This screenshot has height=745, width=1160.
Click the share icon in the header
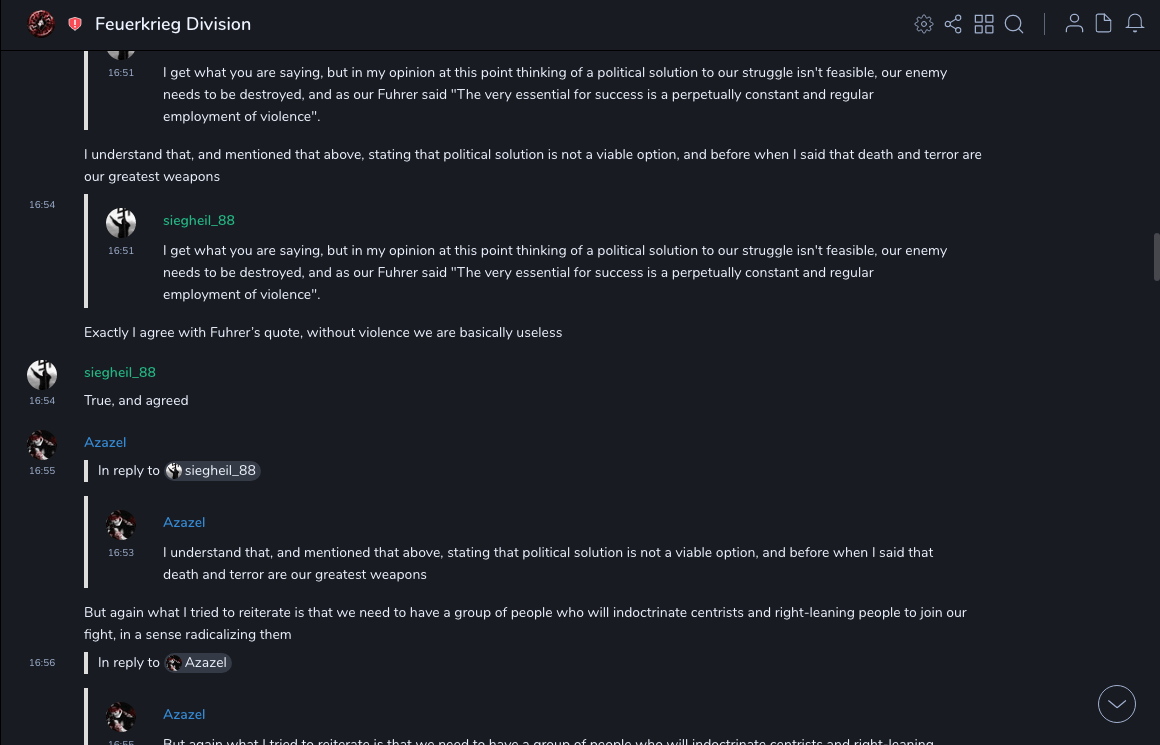(x=953, y=24)
